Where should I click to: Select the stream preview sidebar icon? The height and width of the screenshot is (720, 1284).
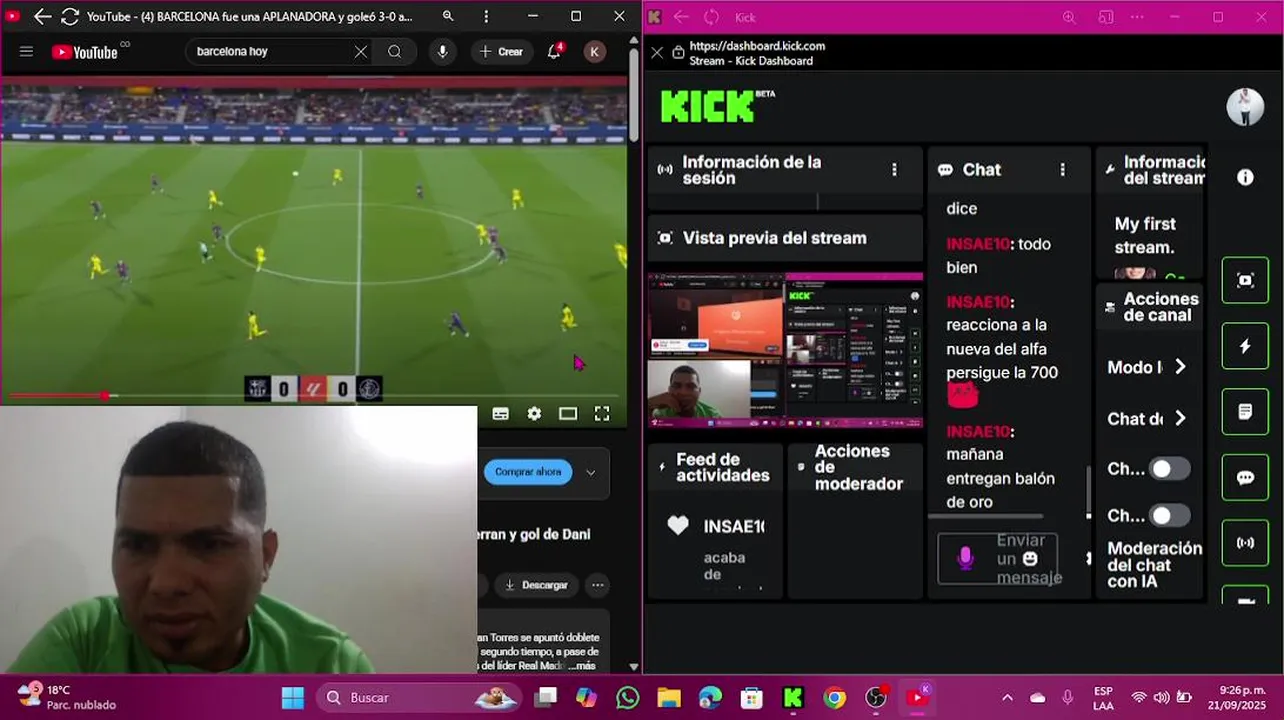point(1245,281)
